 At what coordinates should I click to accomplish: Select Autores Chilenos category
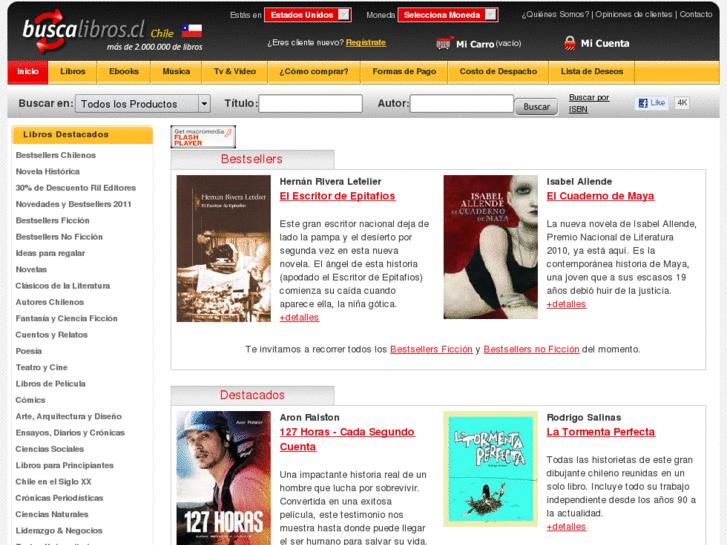[50, 302]
